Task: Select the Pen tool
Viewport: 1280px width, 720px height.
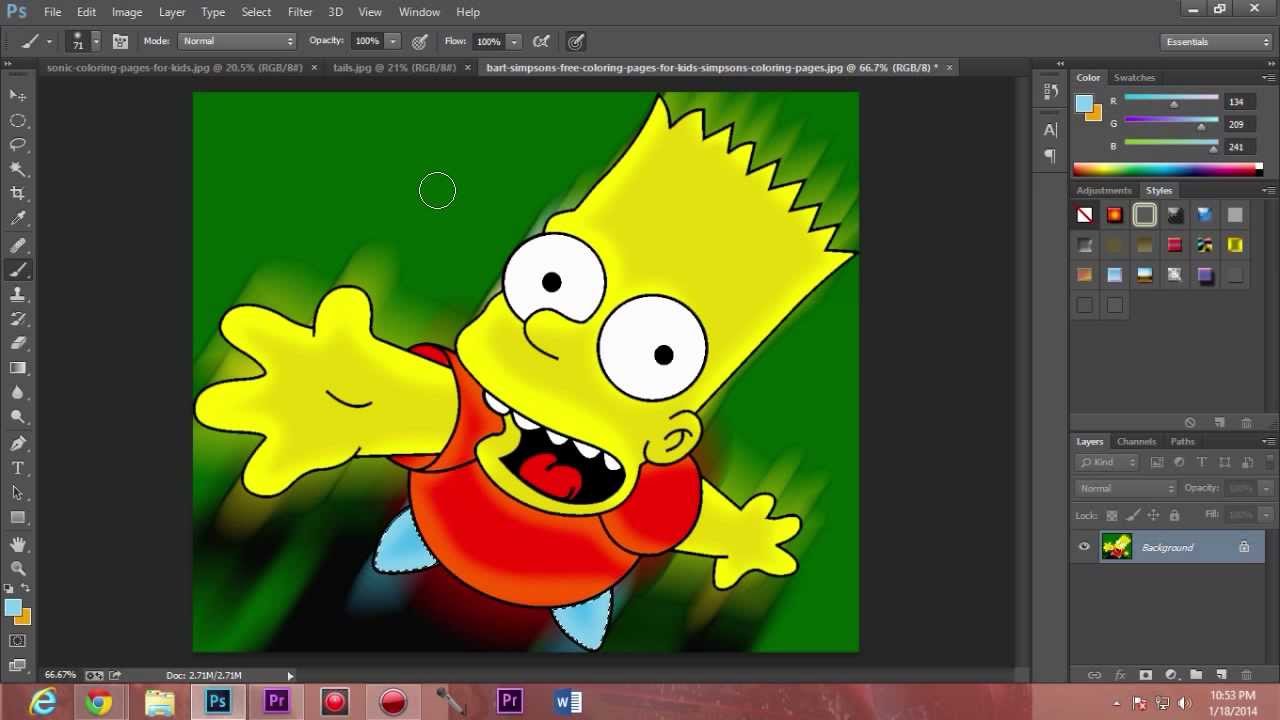Action: [18, 443]
